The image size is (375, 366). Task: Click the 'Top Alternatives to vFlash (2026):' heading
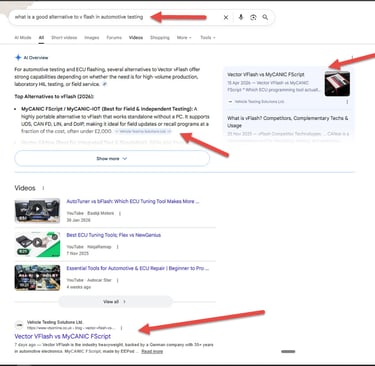[54, 96]
